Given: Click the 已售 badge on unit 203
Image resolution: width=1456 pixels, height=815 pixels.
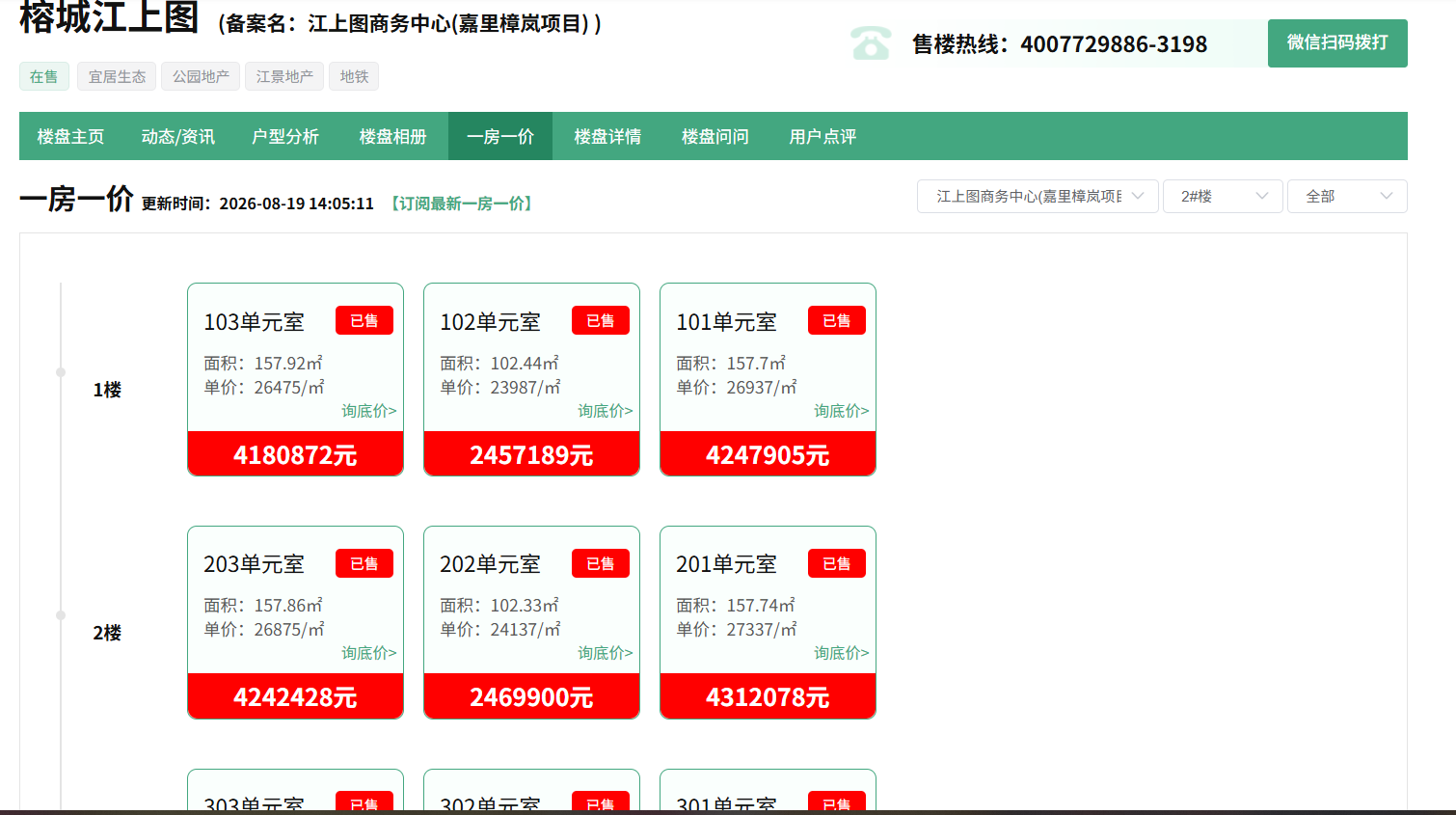Looking at the screenshot, I should (x=364, y=563).
